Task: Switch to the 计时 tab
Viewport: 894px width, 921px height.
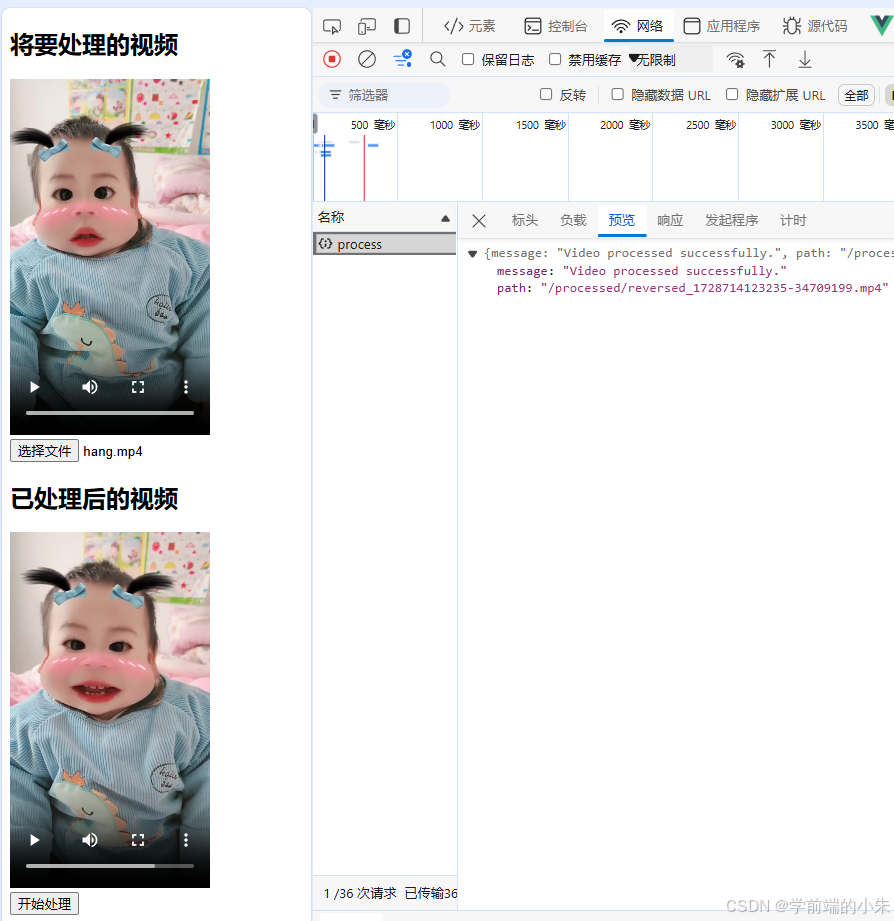Action: (x=793, y=220)
